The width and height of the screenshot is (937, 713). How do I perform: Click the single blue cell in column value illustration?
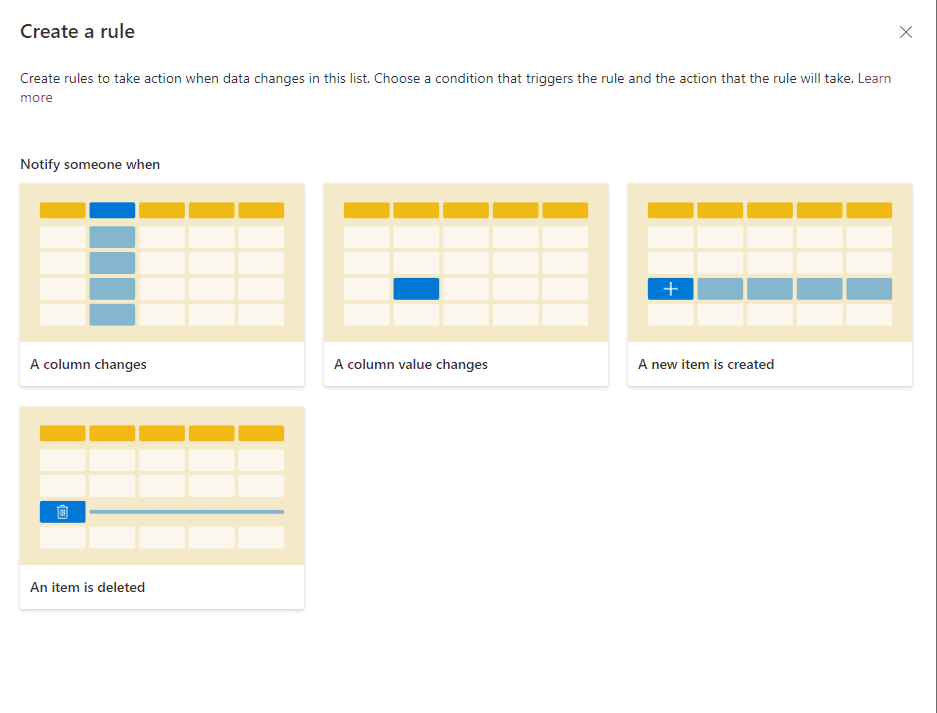pyautogui.click(x=416, y=289)
